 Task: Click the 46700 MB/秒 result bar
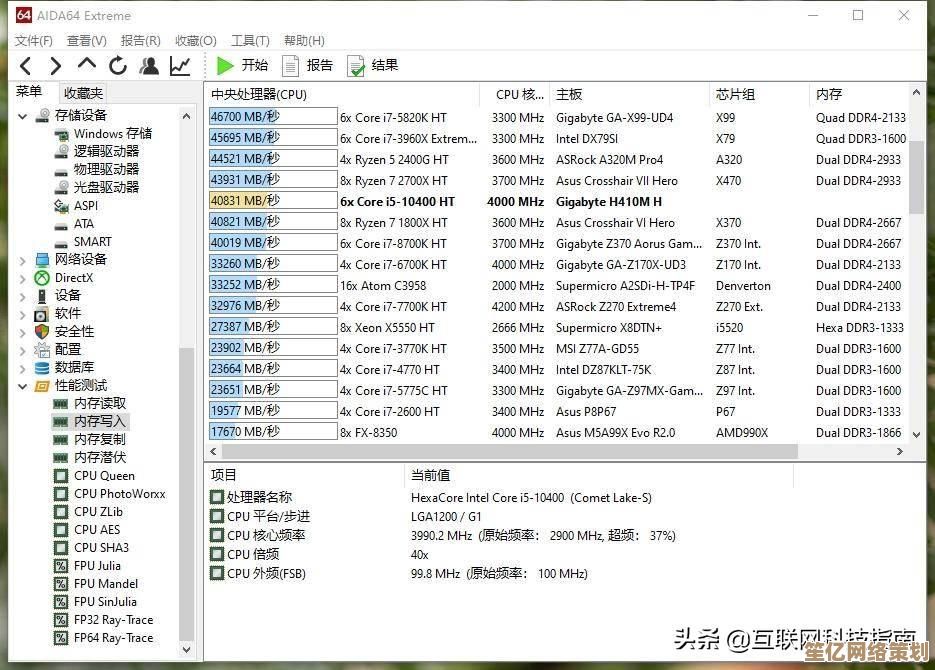[x=272, y=117]
